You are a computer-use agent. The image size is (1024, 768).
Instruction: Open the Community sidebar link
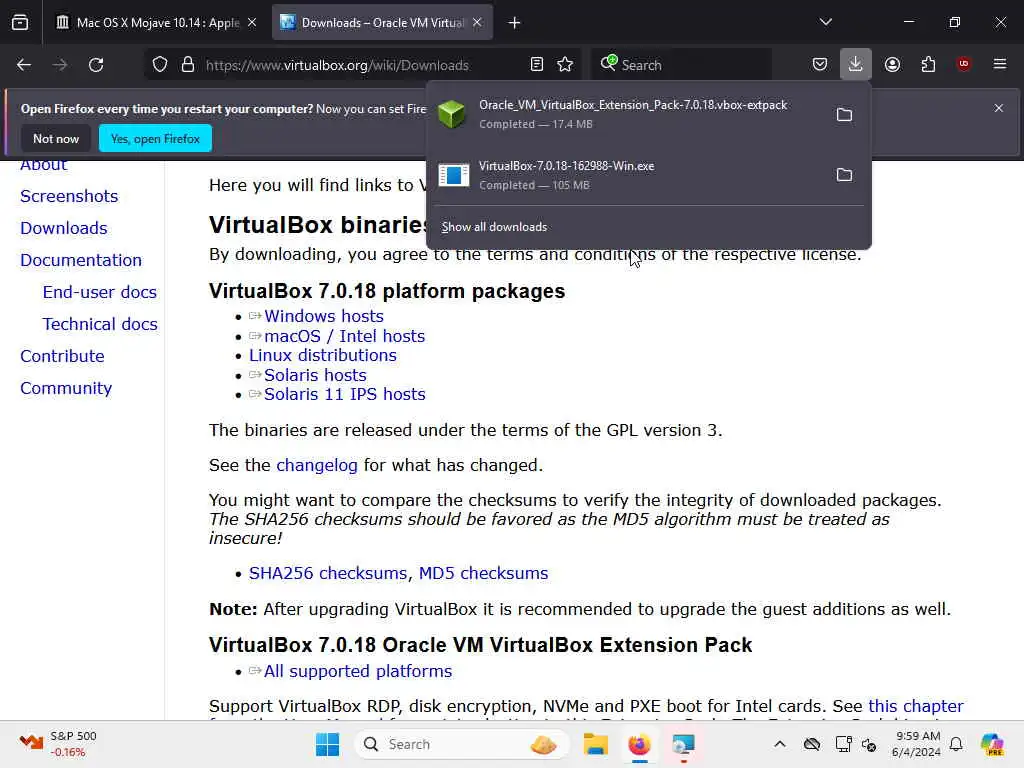pos(66,389)
